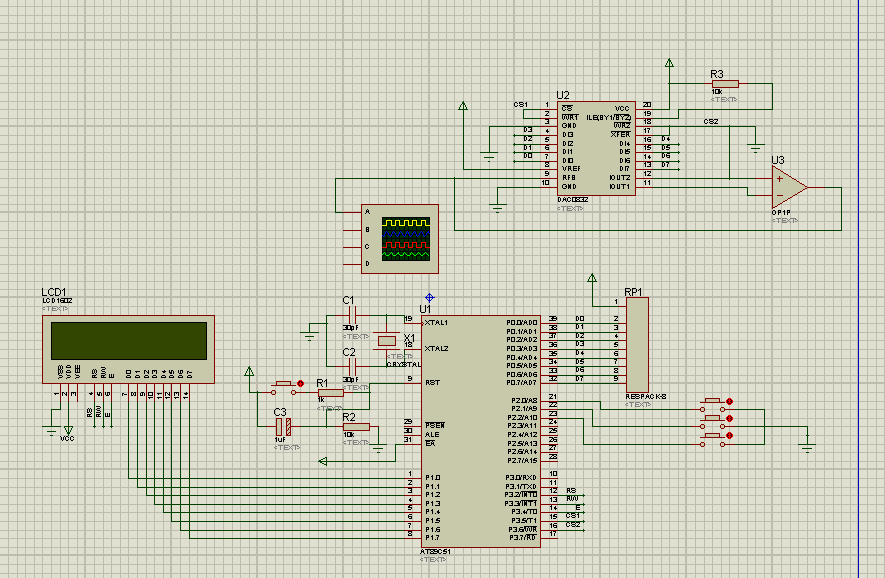Select the ground symbol right of push buttons

click(808, 448)
